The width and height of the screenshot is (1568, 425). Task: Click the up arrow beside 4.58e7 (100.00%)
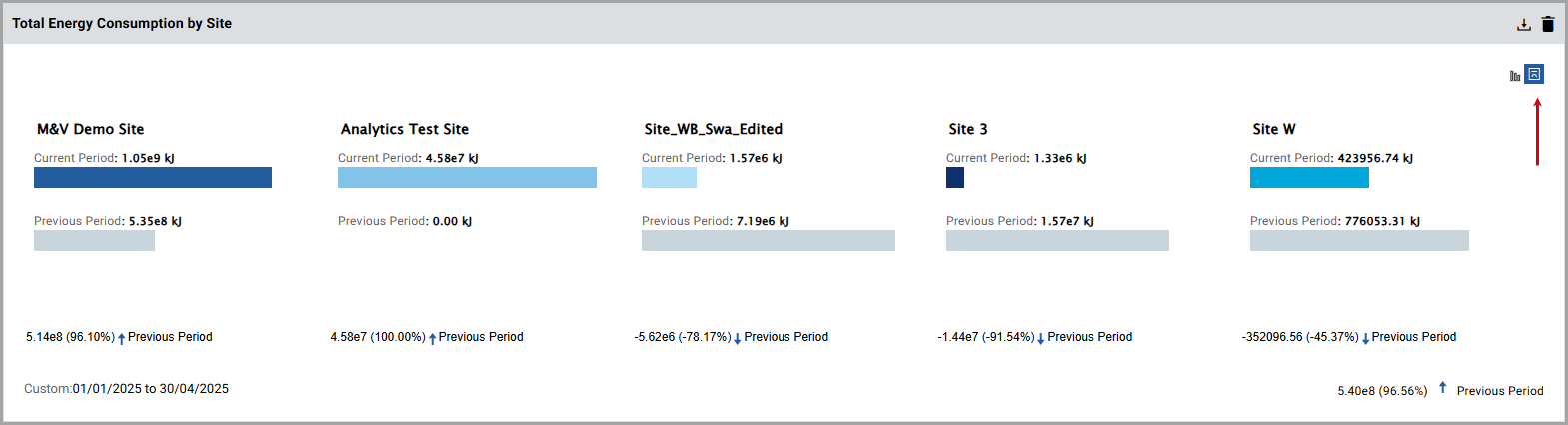[x=433, y=338]
